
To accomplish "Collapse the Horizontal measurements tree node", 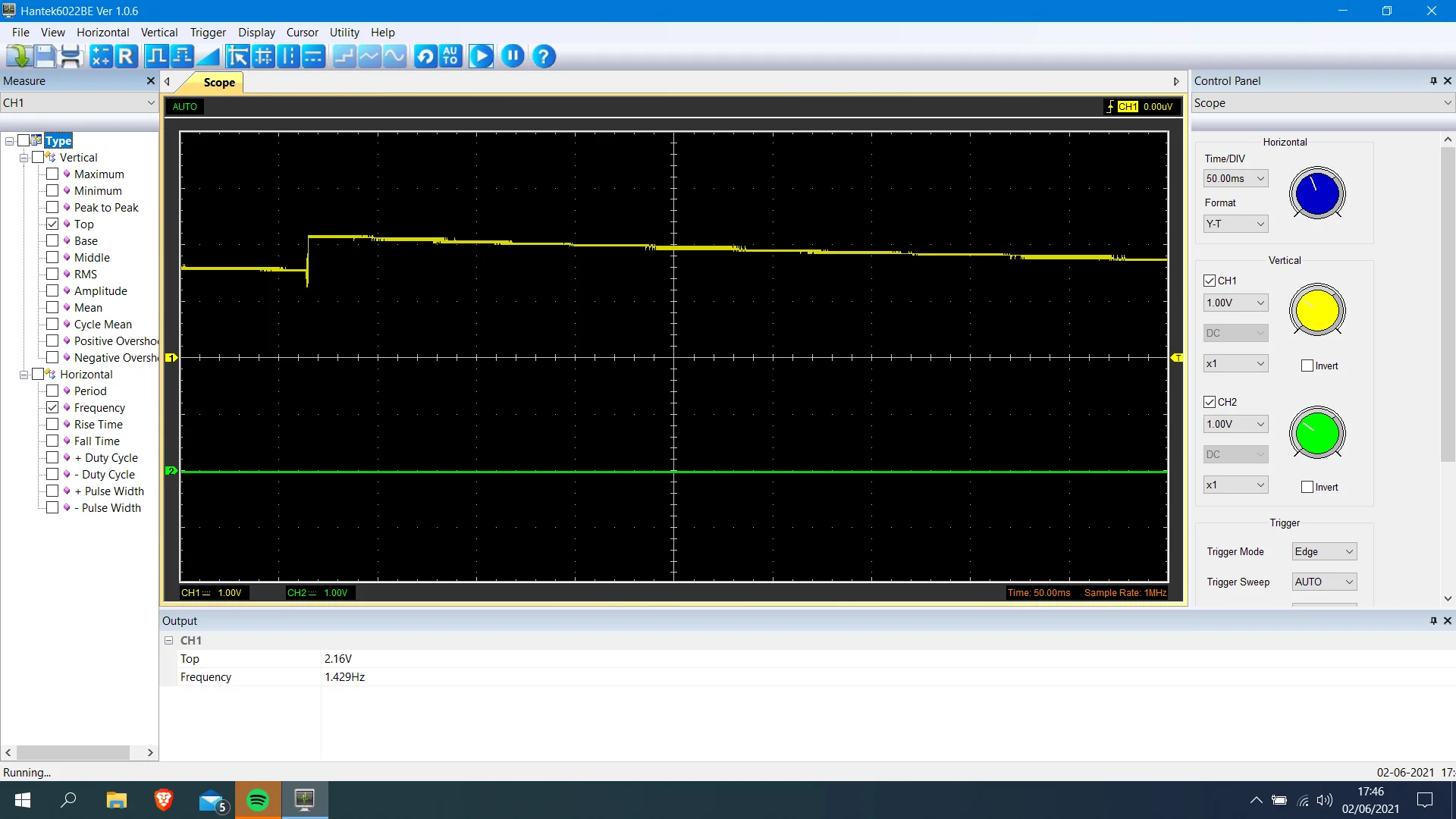I will (x=24, y=375).
